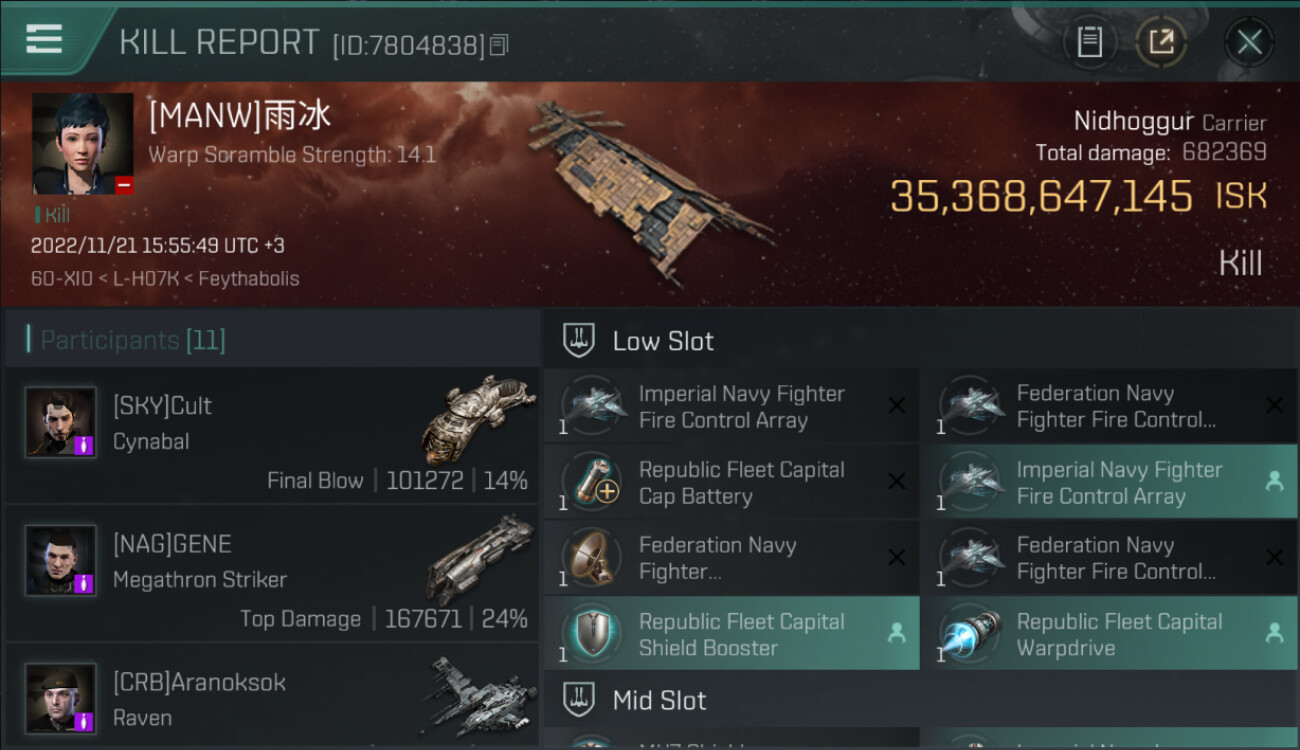This screenshot has height=750, width=1300.
Task: Click the Feythabolis region link
Action: tap(251, 278)
